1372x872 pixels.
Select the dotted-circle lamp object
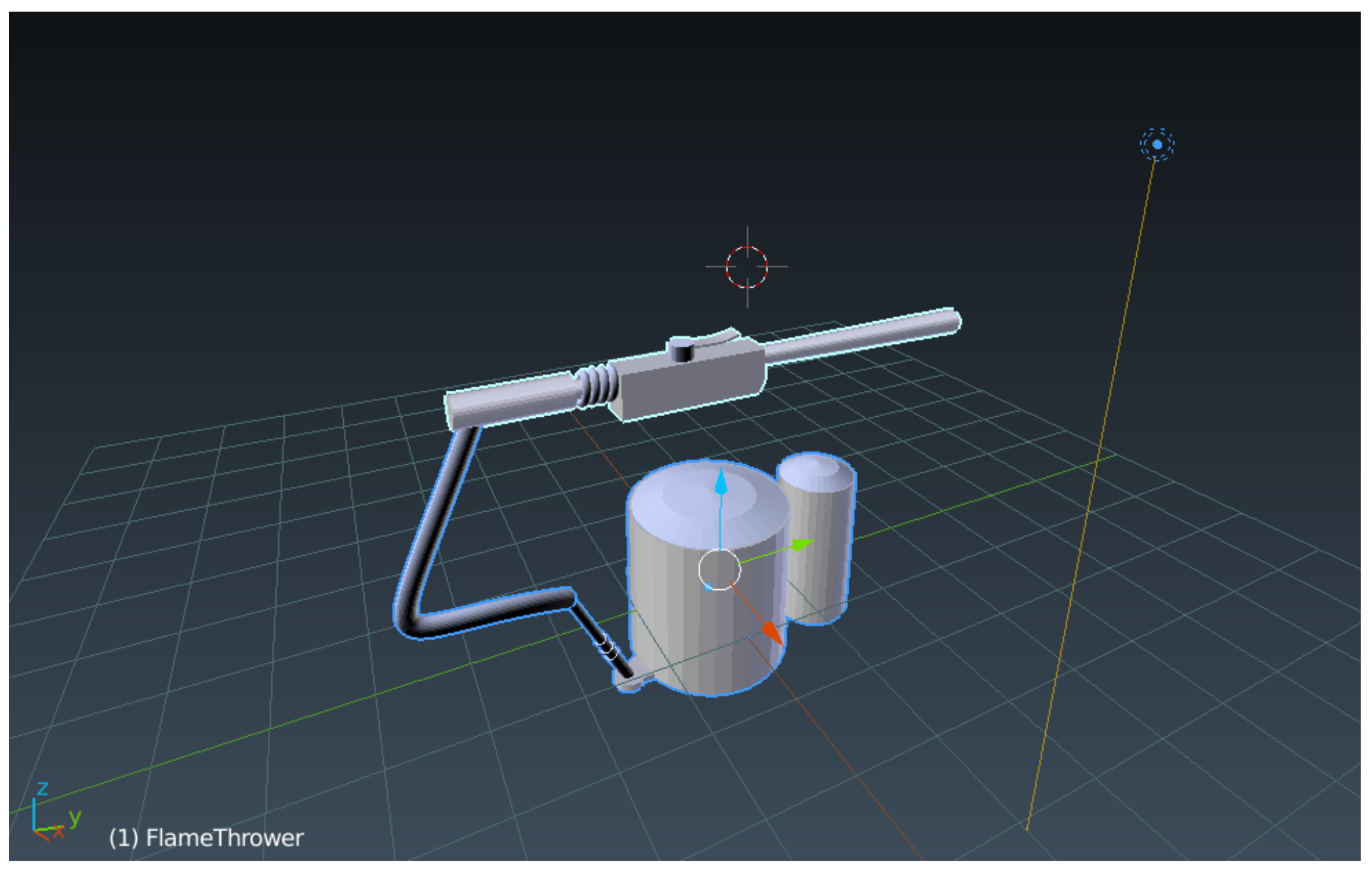(x=1157, y=144)
